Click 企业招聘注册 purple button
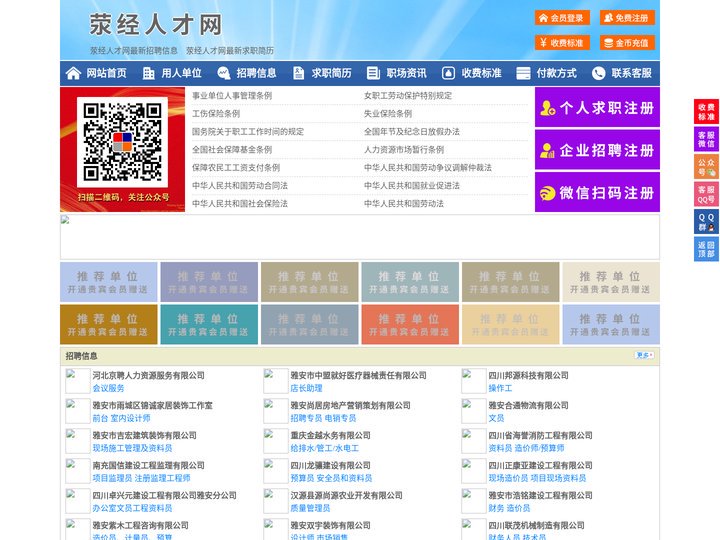 click(597, 150)
